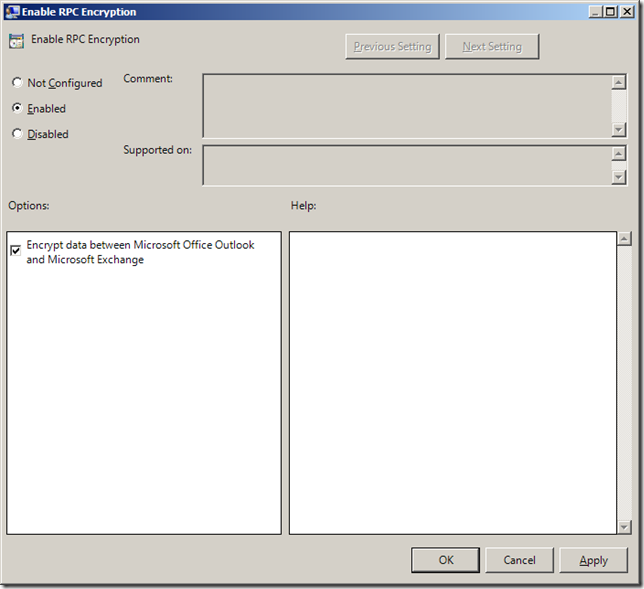Click the Help pane scroll up arrow

(624, 239)
